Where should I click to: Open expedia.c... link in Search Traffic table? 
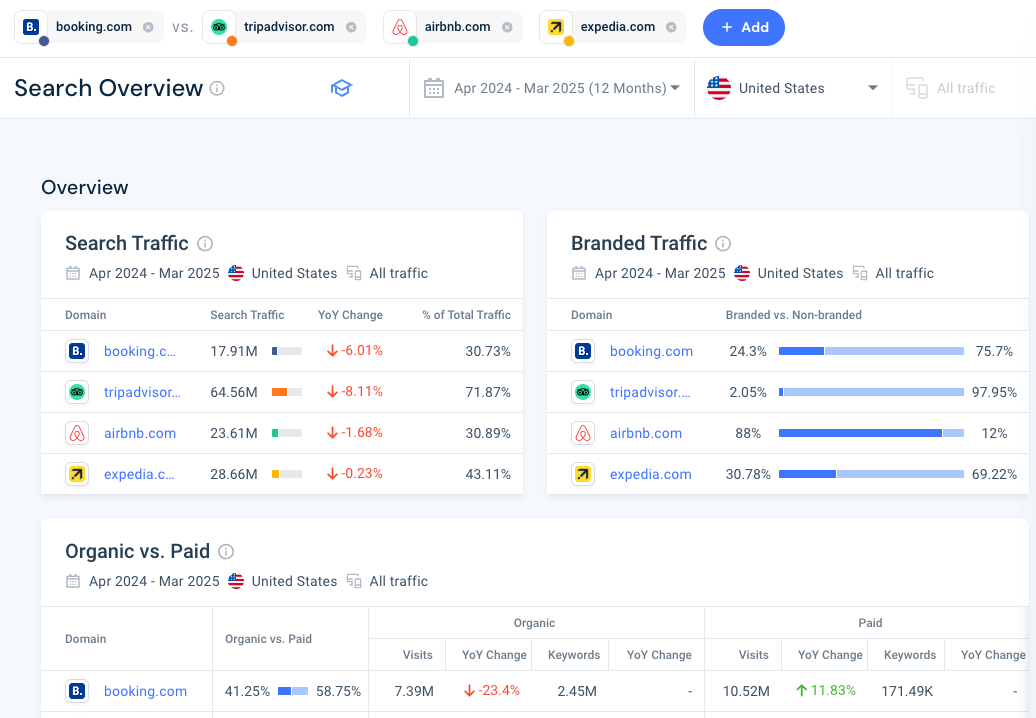[139, 474]
